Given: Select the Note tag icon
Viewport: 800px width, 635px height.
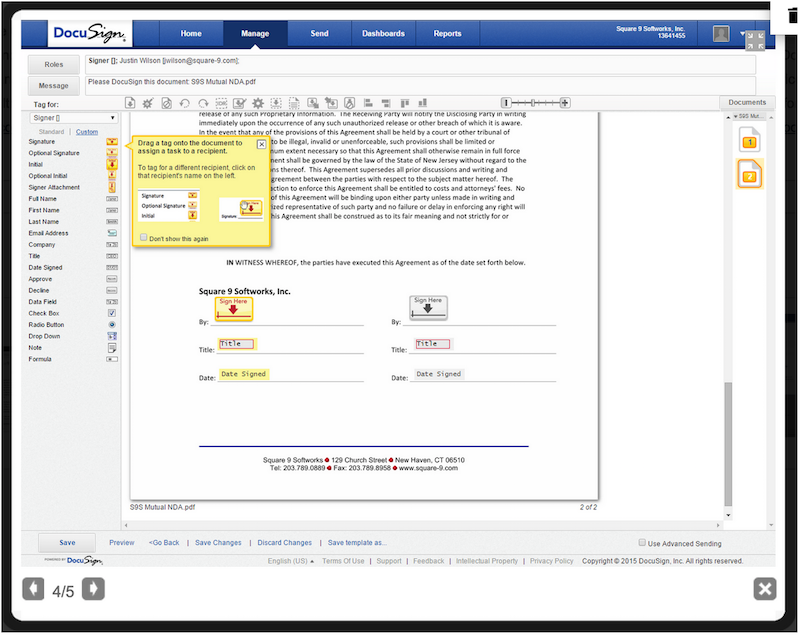Looking at the screenshot, I should [x=112, y=347].
